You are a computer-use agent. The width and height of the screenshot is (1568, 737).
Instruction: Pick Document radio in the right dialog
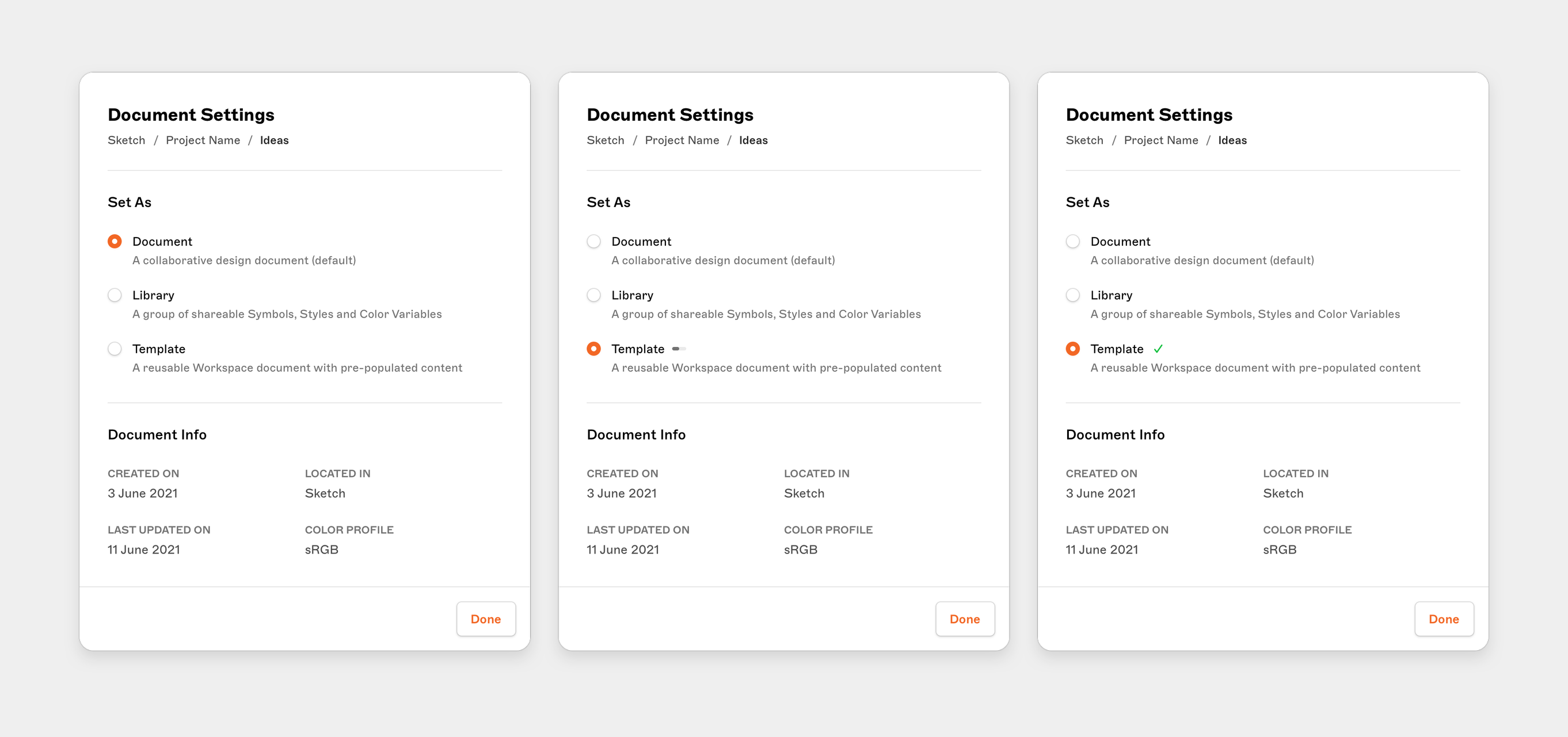point(1072,242)
